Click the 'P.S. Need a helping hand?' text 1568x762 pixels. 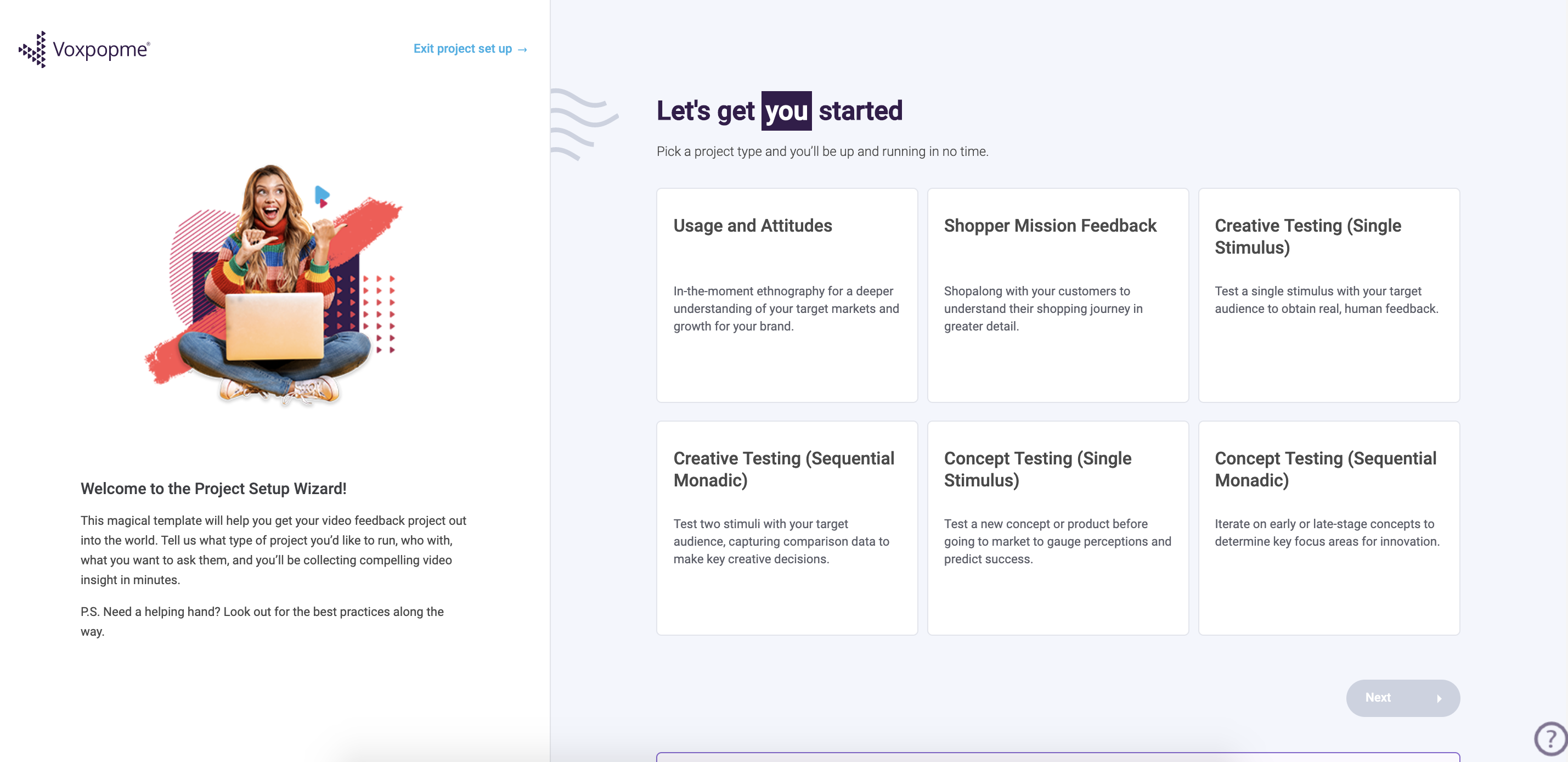[262, 621]
